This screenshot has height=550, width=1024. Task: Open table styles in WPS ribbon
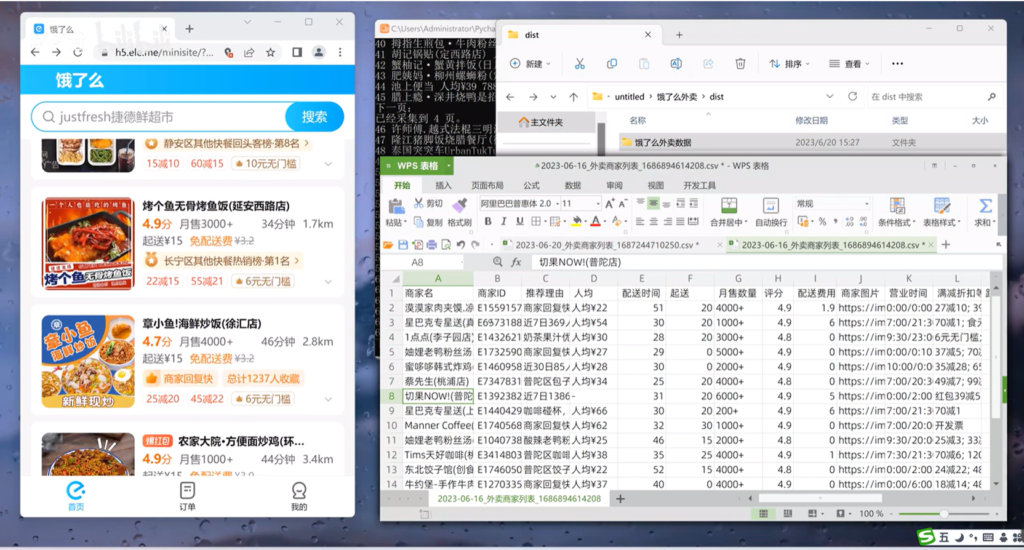pyautogui.click(x=941, y=212)
